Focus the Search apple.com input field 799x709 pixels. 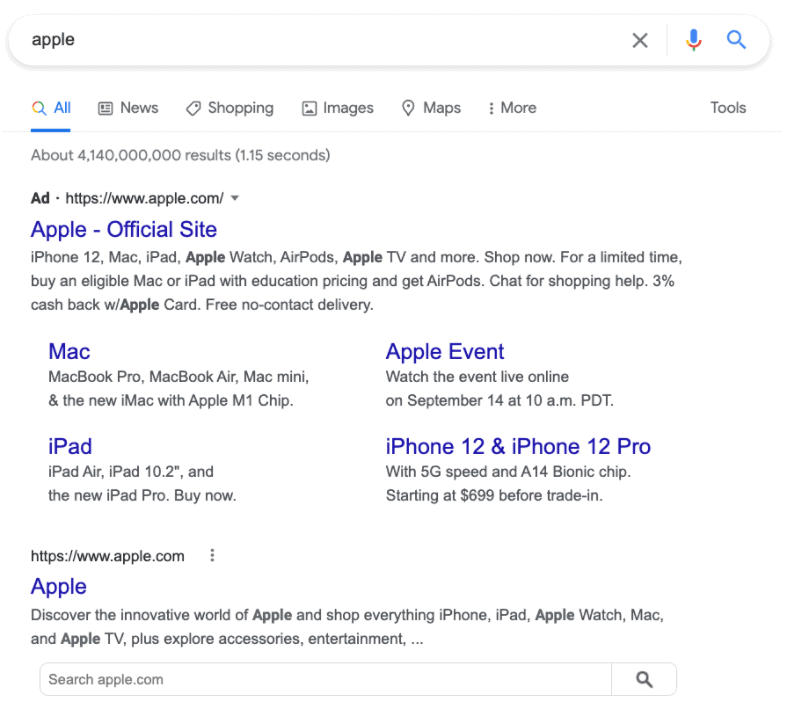(x=326, y=679)
